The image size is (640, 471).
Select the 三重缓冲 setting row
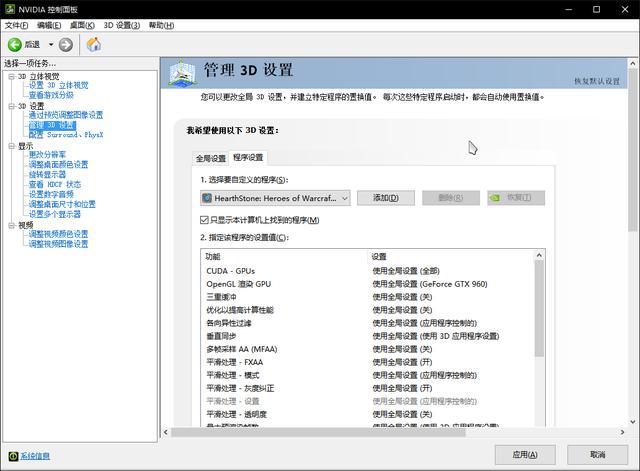(367, 297)
